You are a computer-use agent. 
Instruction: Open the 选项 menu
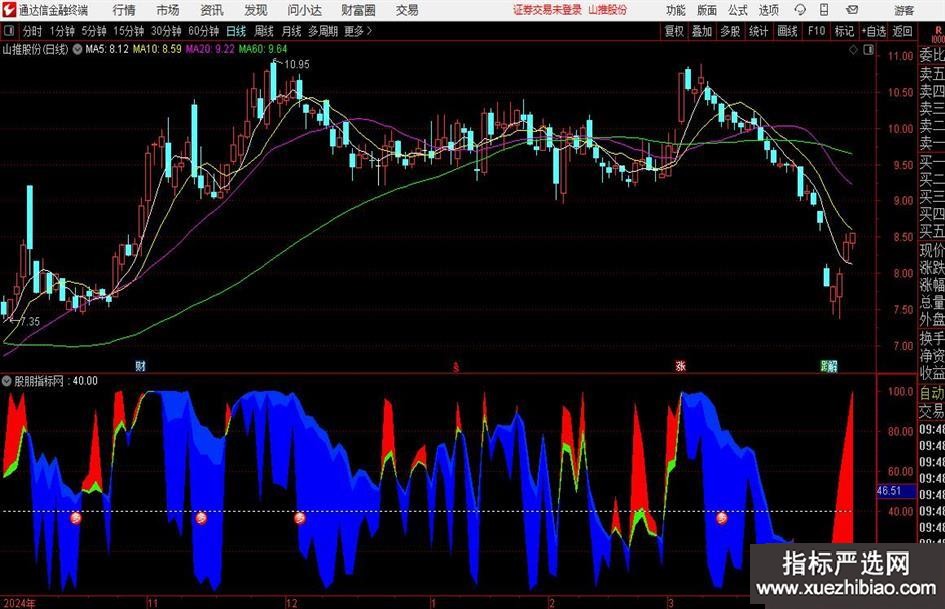768,10
